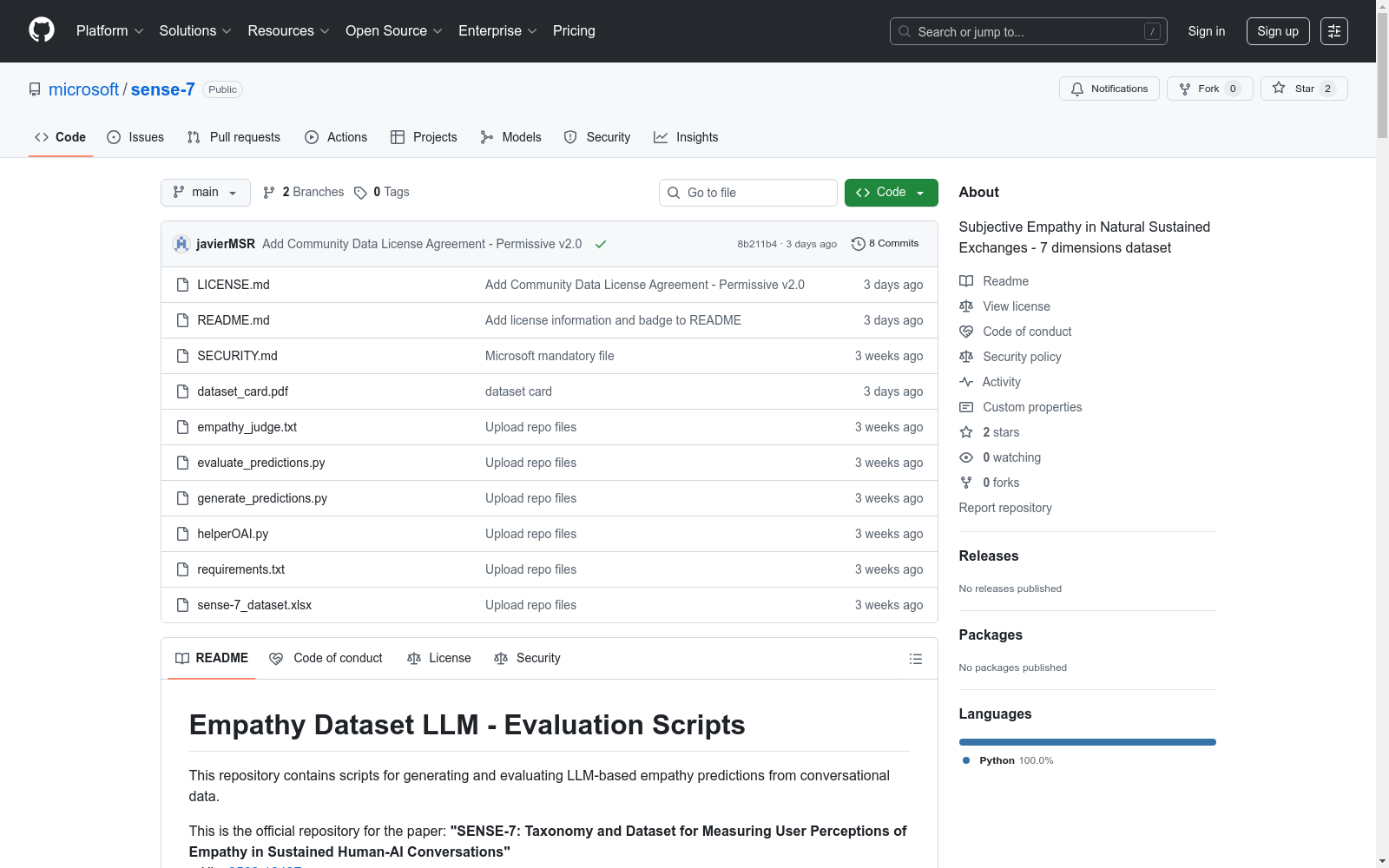Click the Custom properties note icon
Viewport: 1389px width, 868px height.
[966, 407]
